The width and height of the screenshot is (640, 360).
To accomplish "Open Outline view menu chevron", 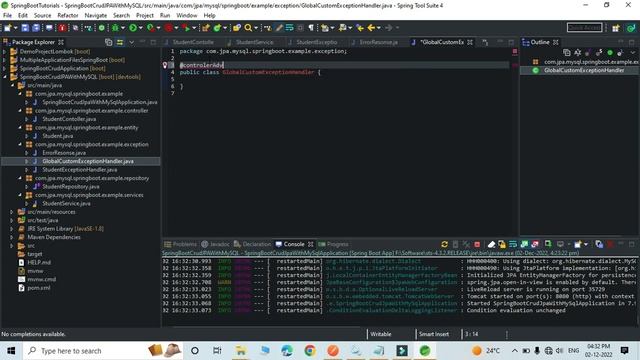I will click(633, 53).
